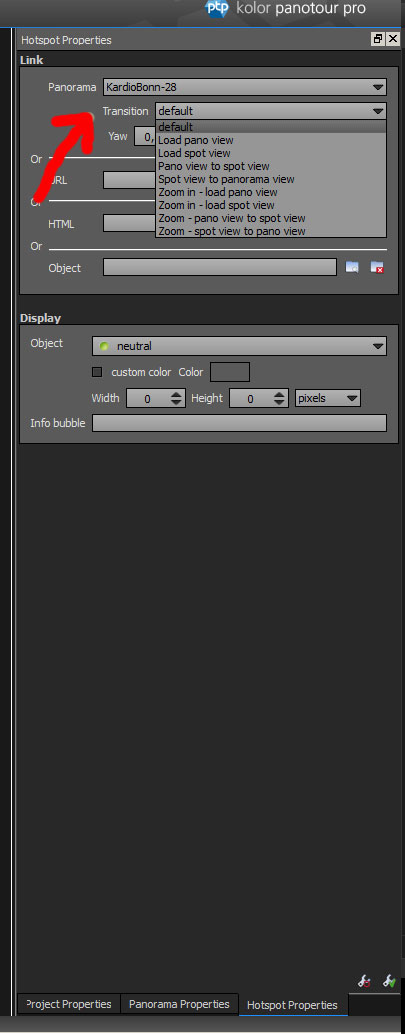405x1034 pixels.
Task: Increase the Width value with up arrow
Action: click(x=176, y=394)
